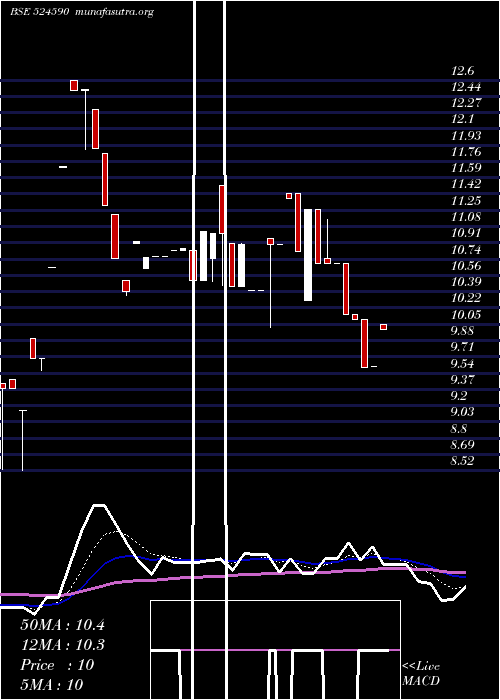This screenshot has width=500, height=700.
Task: Click the 9.54 price axis label
Action: click(x=462, y=363)
